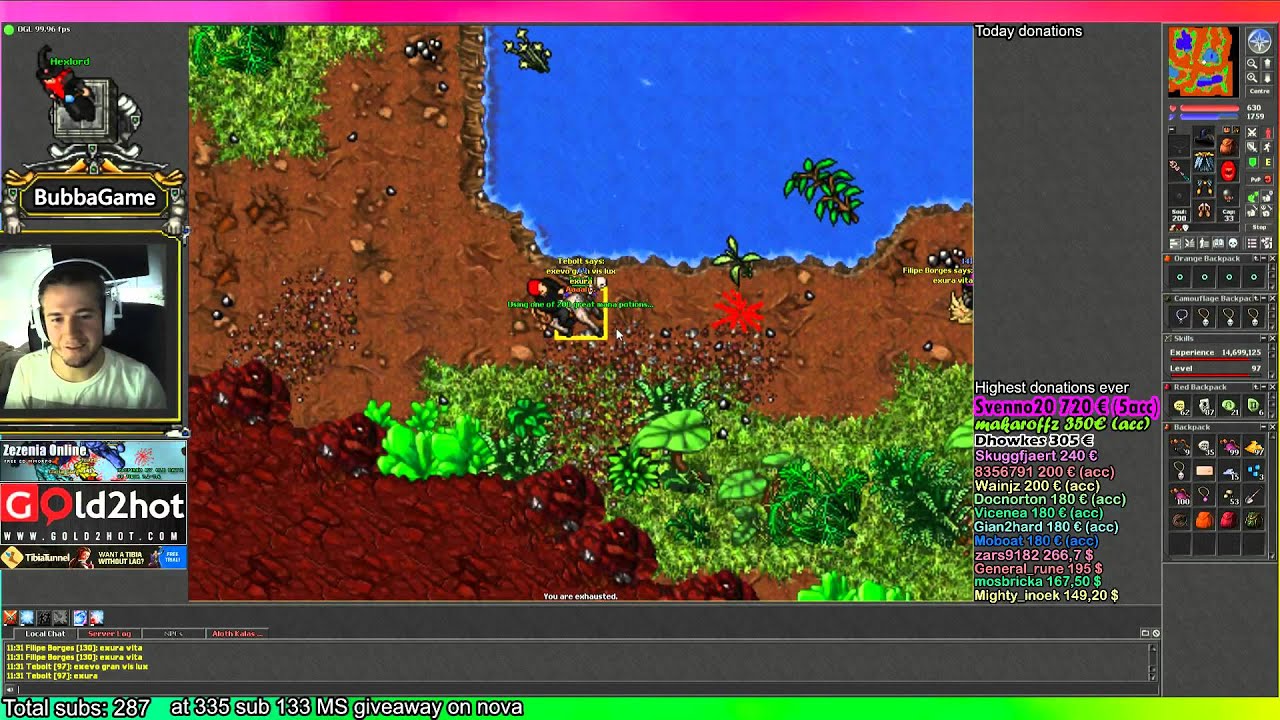
Task: Click the minimap floor down arrow
Action: (x=1267, y=77)
